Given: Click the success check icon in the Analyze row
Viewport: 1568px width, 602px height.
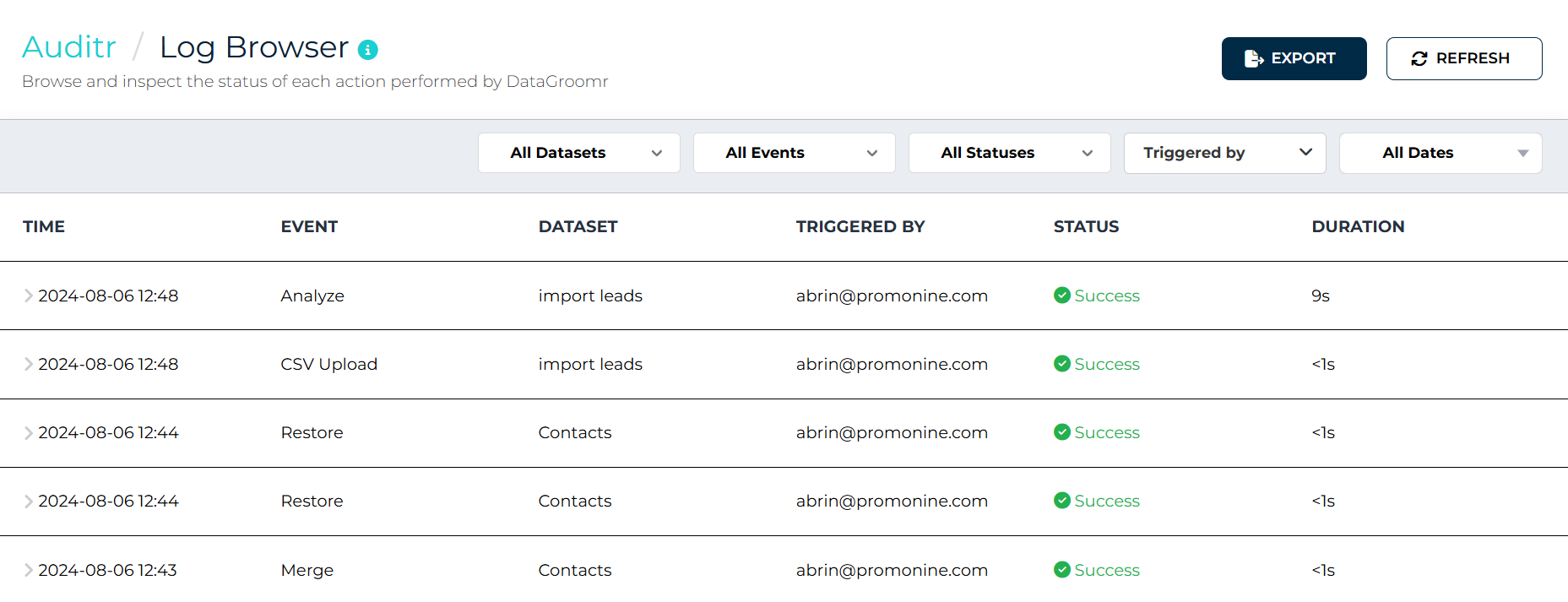Looking at the screenshot, I should tap(1062, 295).
